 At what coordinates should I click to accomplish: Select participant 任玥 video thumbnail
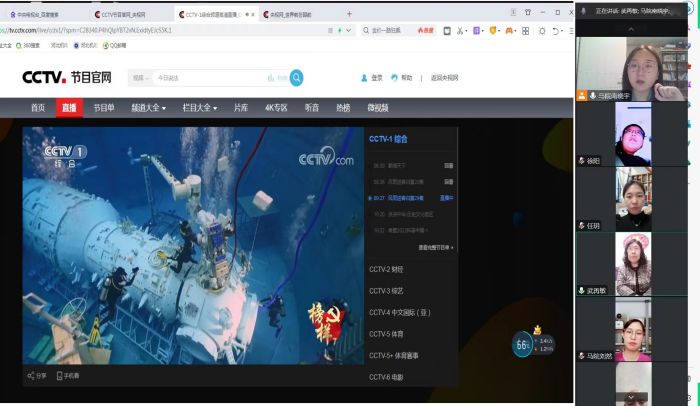click(x=633, y=199)
